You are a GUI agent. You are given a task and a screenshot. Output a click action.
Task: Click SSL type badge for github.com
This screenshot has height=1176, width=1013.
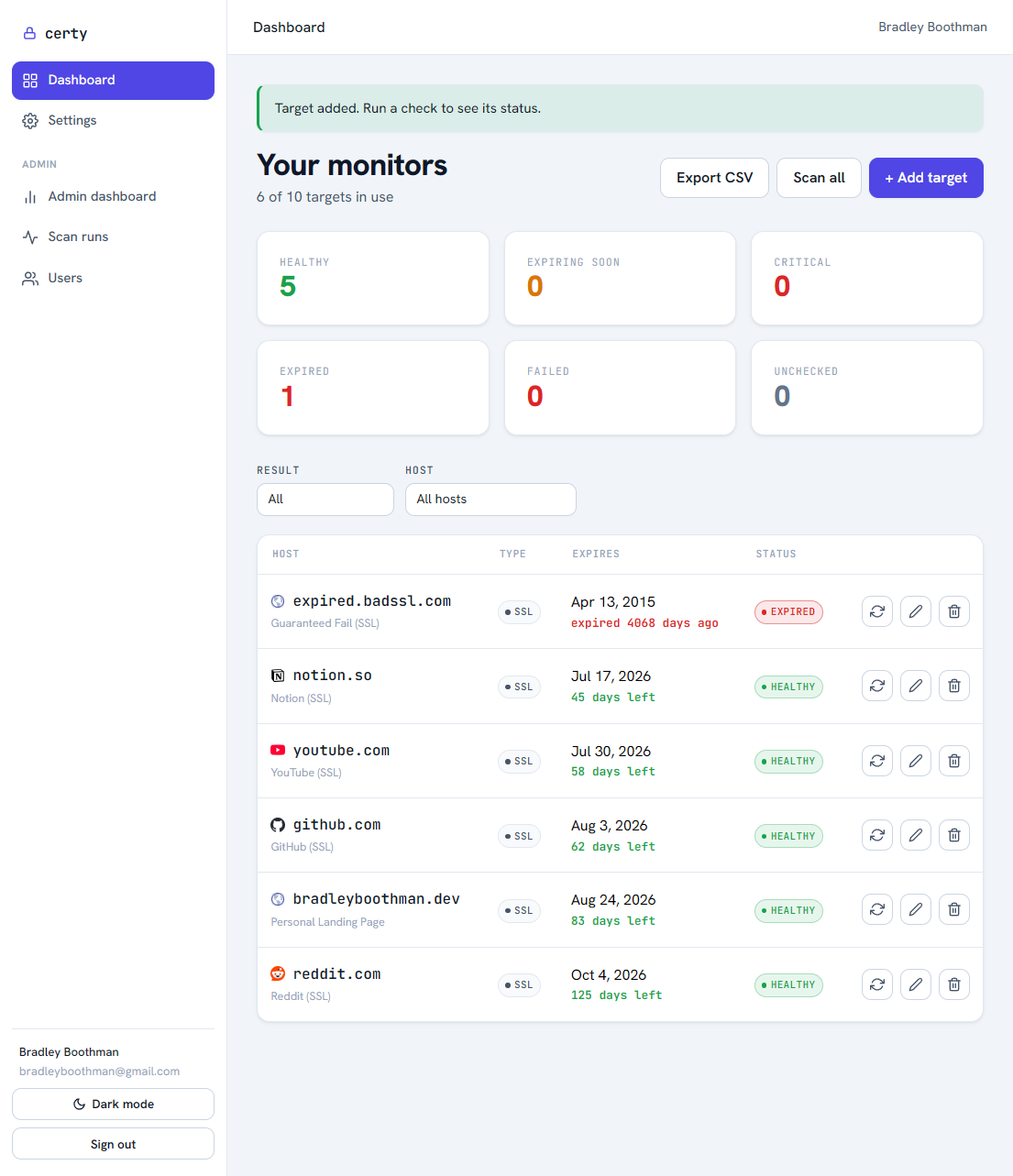click(519, 836)
